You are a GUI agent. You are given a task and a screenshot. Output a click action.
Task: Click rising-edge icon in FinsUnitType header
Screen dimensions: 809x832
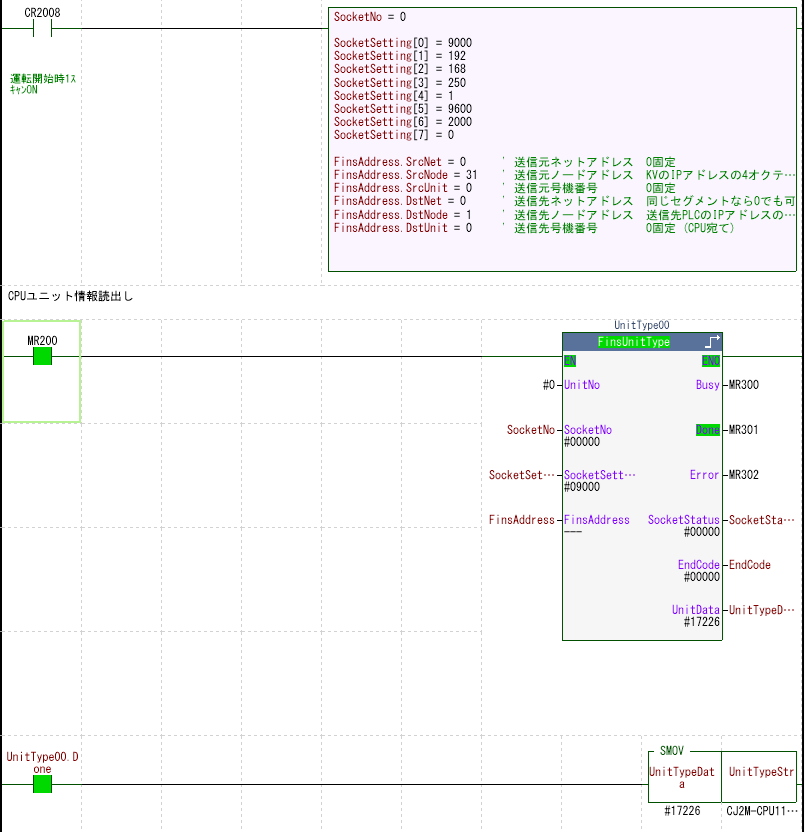coord(711,342)
